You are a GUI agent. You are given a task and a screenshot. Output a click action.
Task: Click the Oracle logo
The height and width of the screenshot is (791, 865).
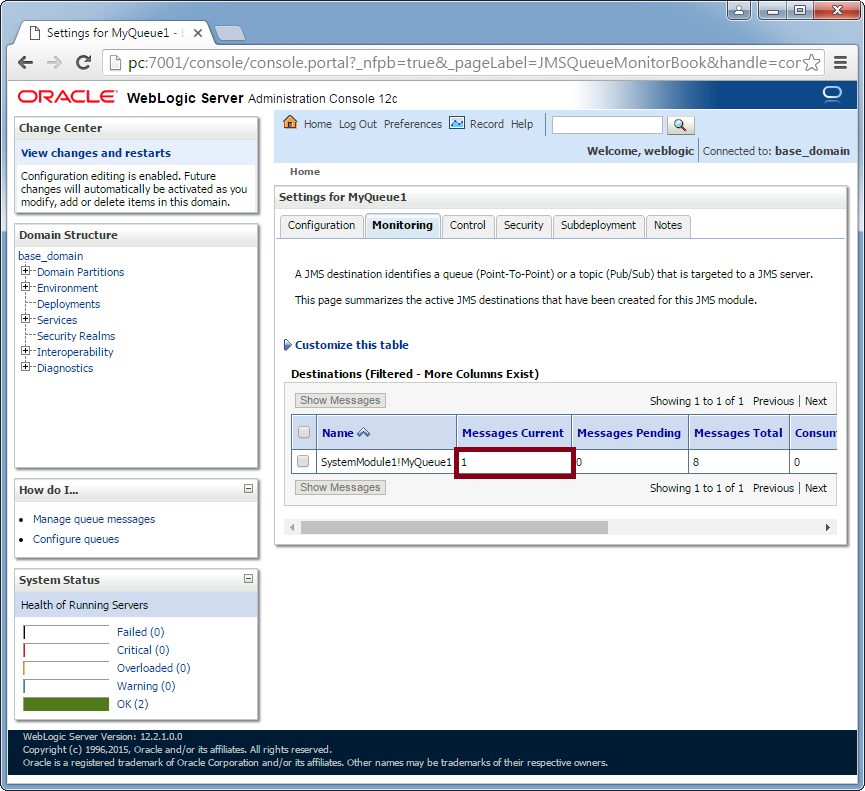click(x=67, y=97)
